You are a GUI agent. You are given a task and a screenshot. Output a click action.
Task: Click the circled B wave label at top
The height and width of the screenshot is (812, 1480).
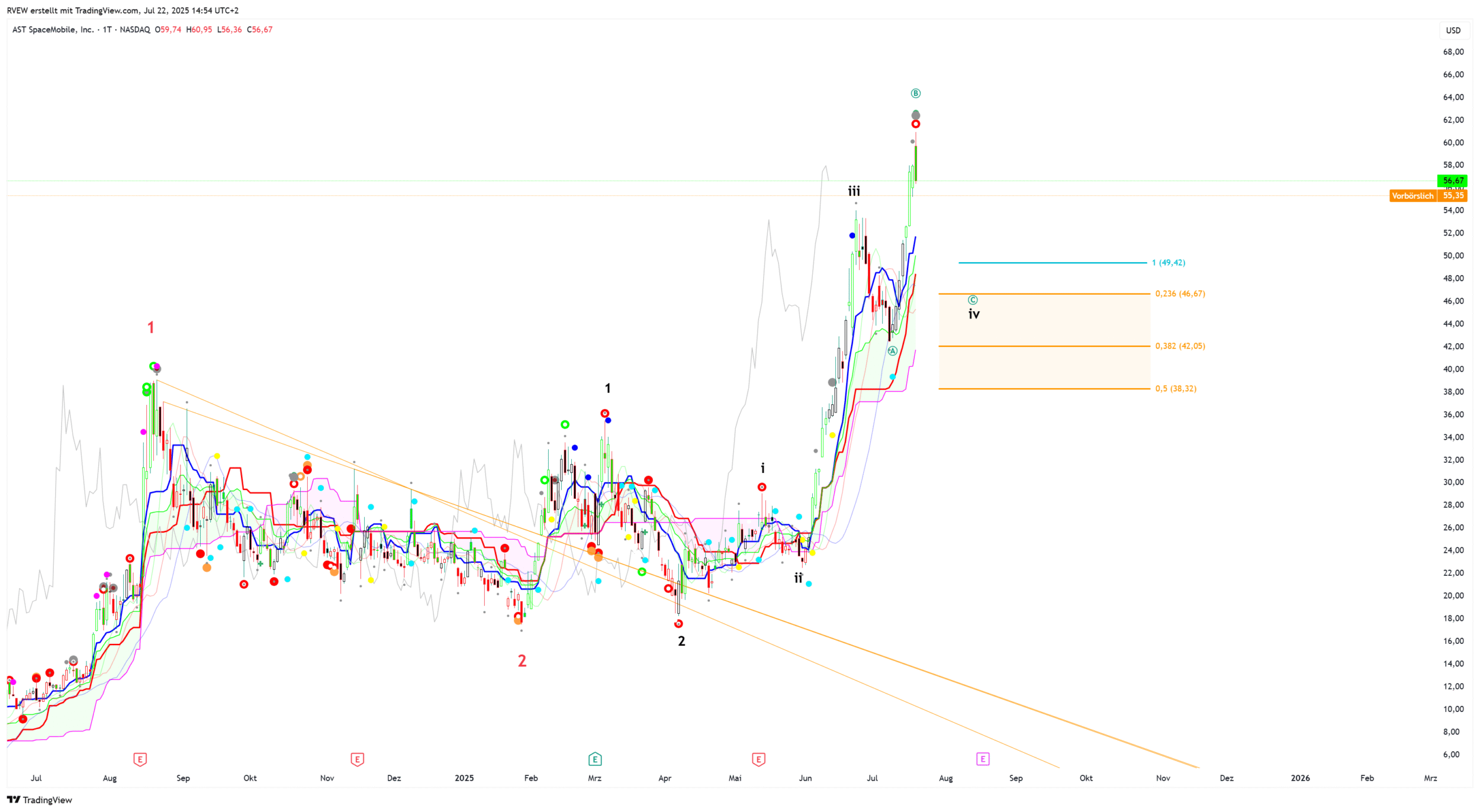[x=916, y=94]
